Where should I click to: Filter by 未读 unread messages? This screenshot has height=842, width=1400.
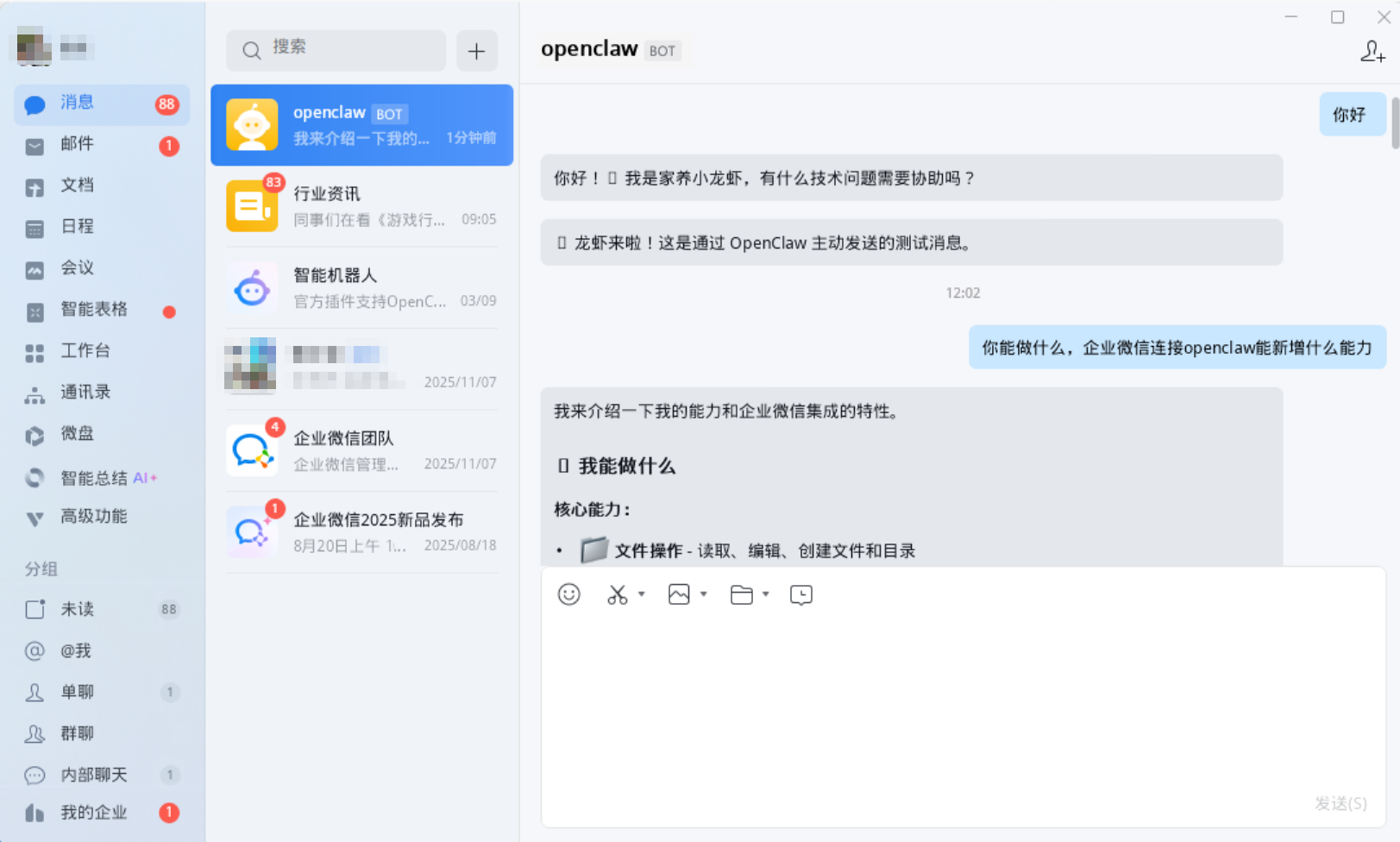coord(77,609)
